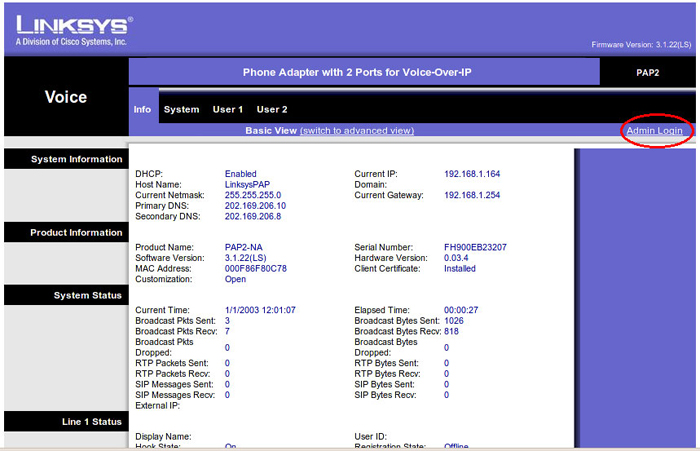Switch to the System tab
Image resolution: width=700 pixels, height=451 pixels.
pos(181,109)
